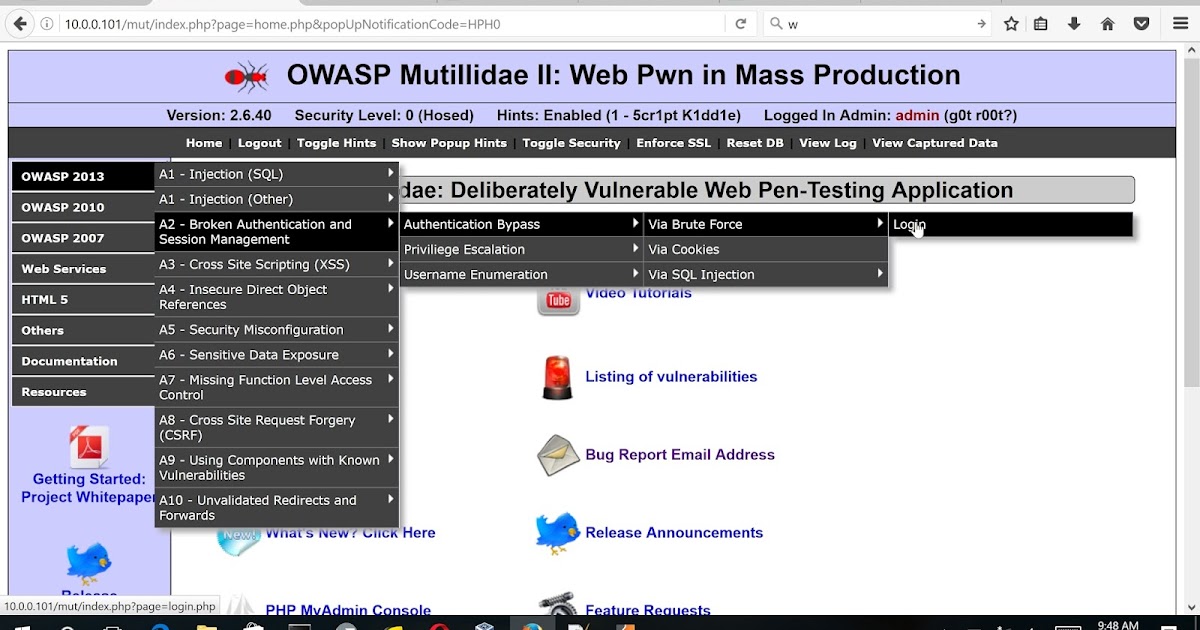Screen dimensions: 1200x630
Task: Select Authentication Bypass menu entry
Action: 521,224
